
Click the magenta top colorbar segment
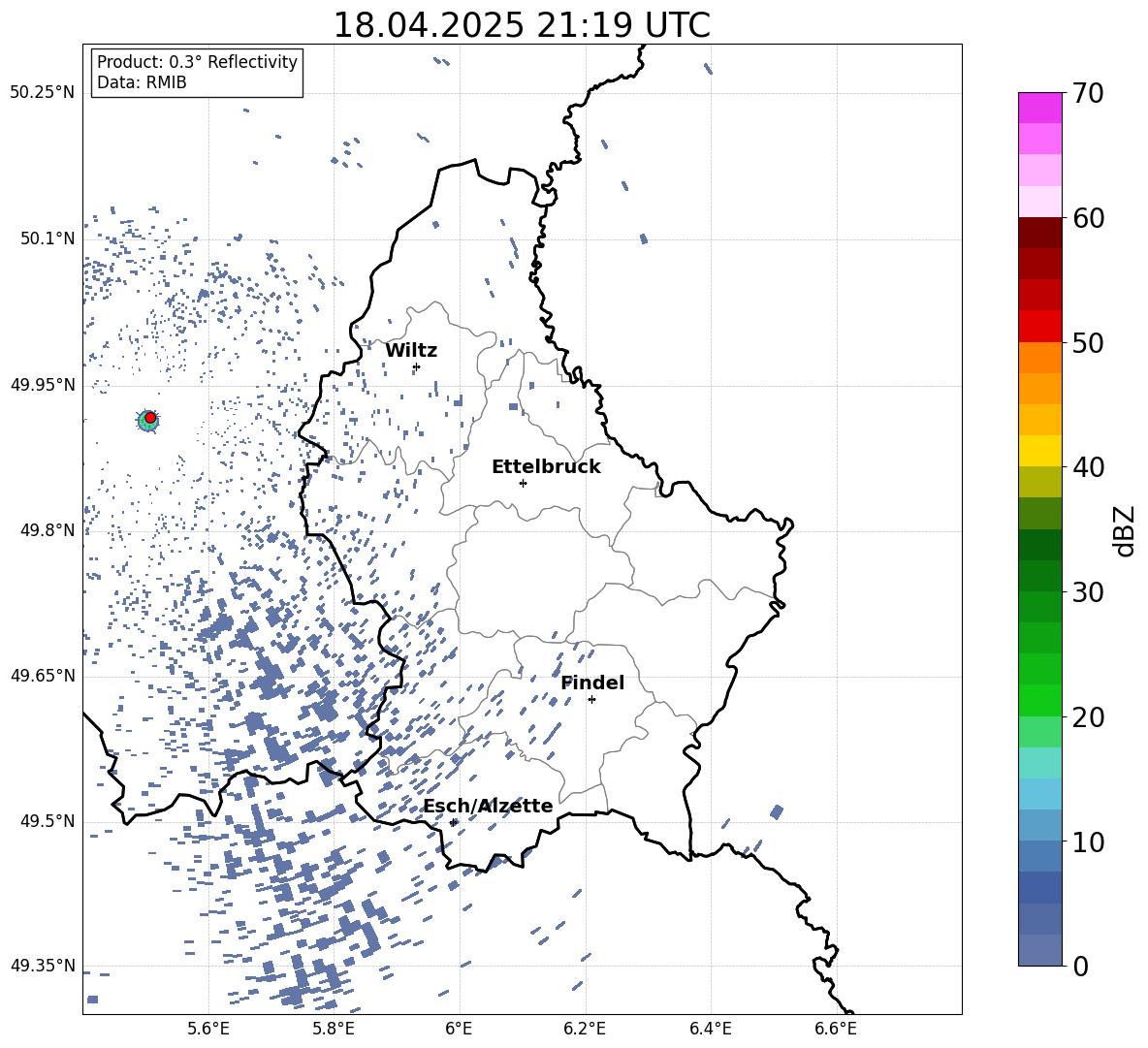(1040, 108)
